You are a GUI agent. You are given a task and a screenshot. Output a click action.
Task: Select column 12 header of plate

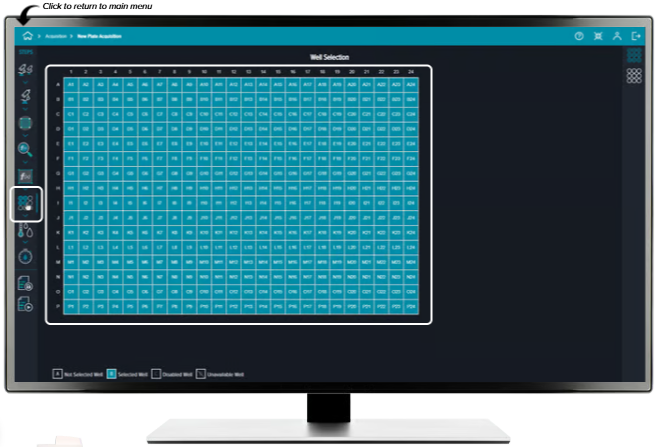point(233,72)
